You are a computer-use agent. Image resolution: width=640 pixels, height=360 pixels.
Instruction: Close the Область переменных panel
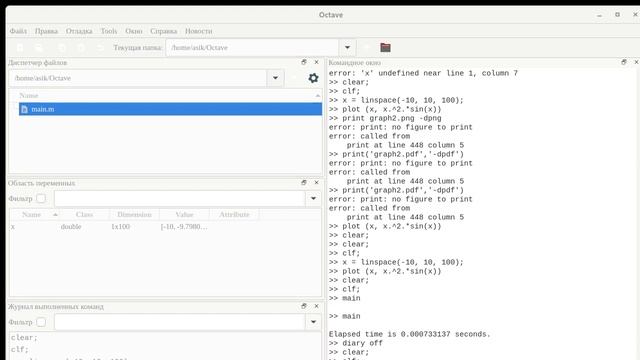coord(316,182)
